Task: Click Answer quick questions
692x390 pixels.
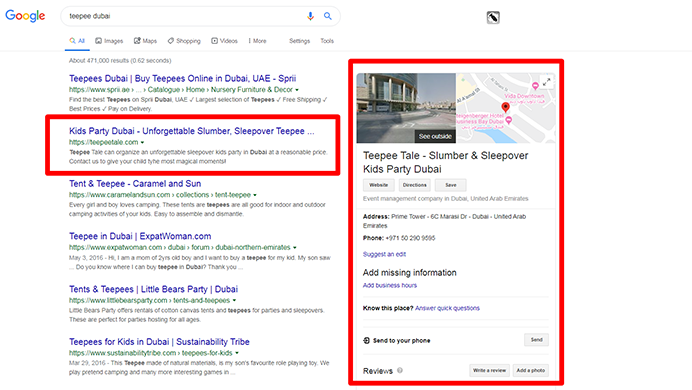Action: (x=447, y=308)
